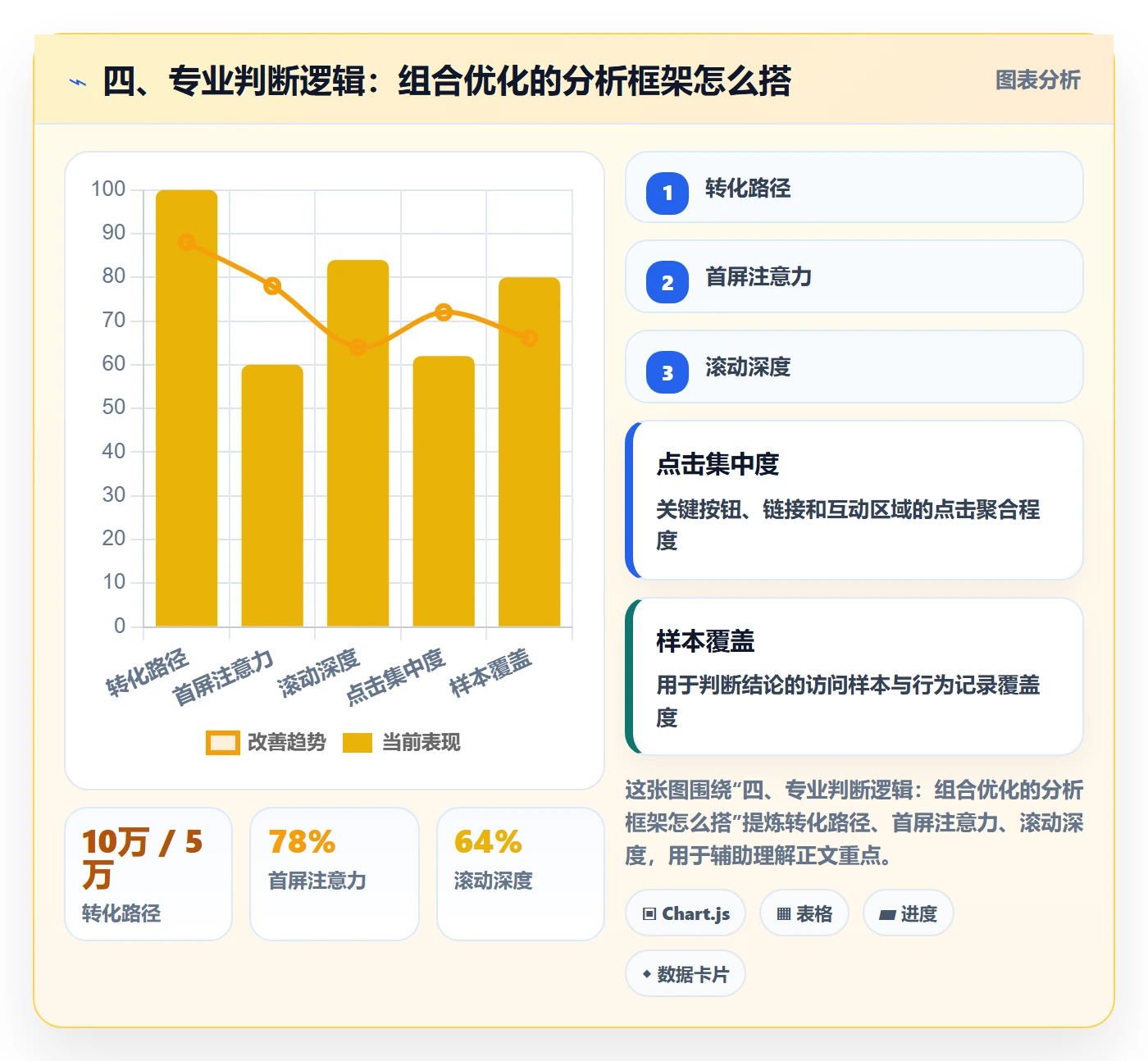Image resolution: width=1148 pixels, height=1061 pixels.
Task: Click the x-axis label 转化路径
Action: point(148,672)
